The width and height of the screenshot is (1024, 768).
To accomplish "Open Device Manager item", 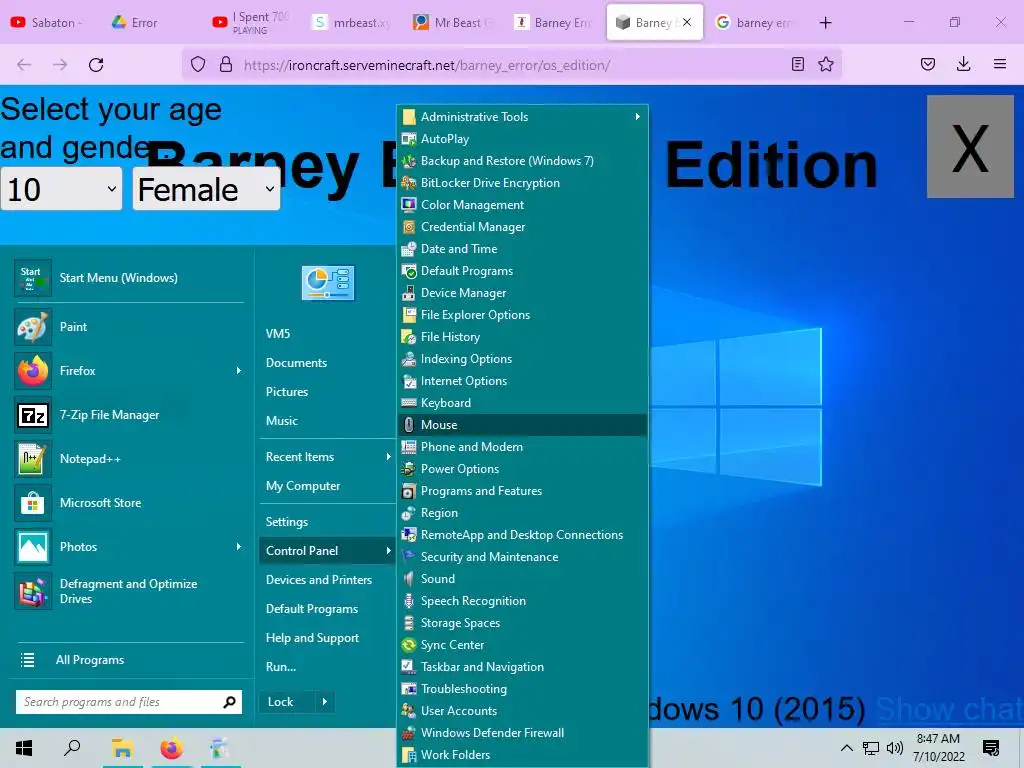I will [522, 293].
